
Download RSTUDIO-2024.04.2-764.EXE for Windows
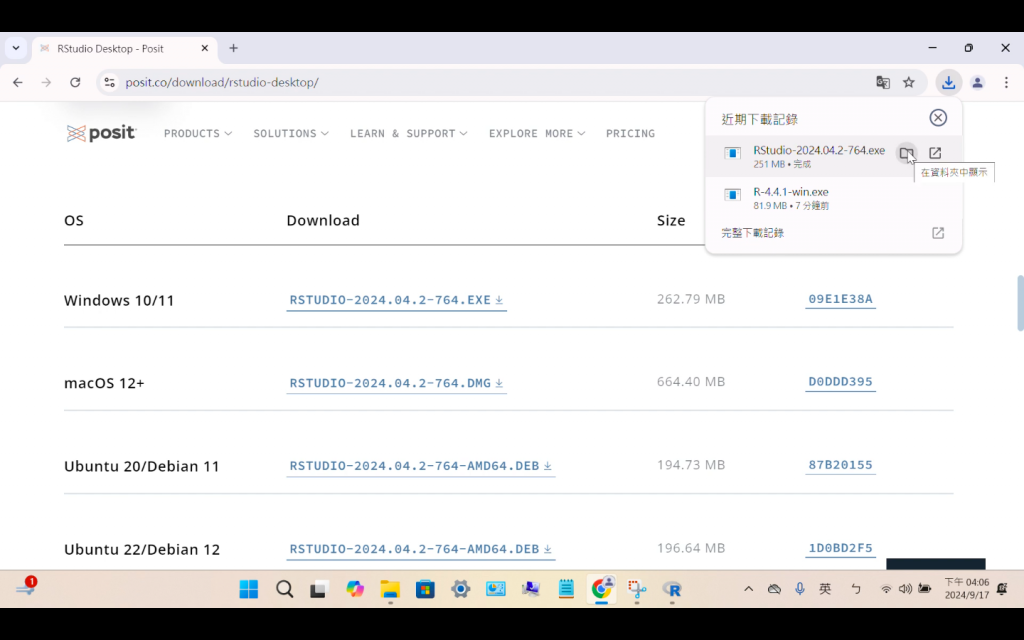pos(396,300)
